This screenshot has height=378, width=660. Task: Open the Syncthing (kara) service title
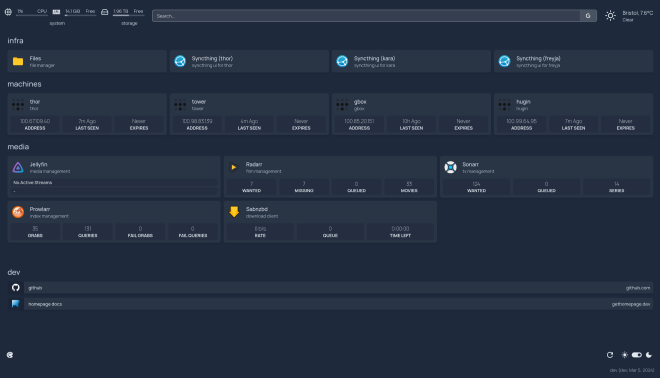[374, 59]
